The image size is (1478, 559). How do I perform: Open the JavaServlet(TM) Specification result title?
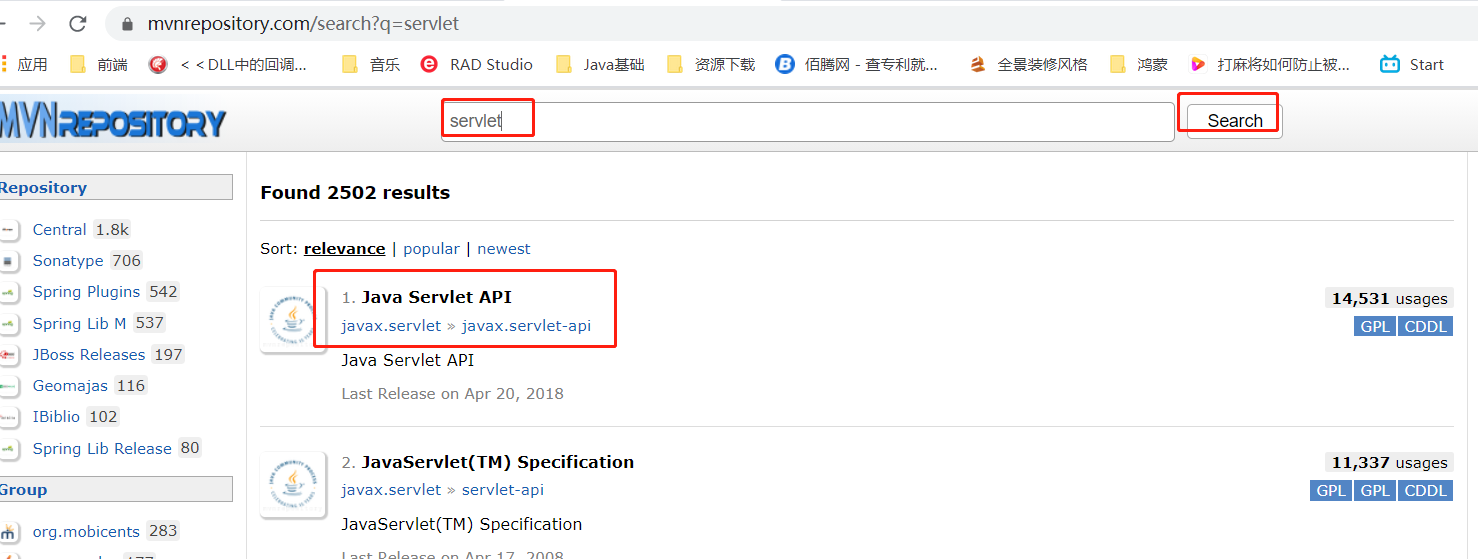(498, 462)
